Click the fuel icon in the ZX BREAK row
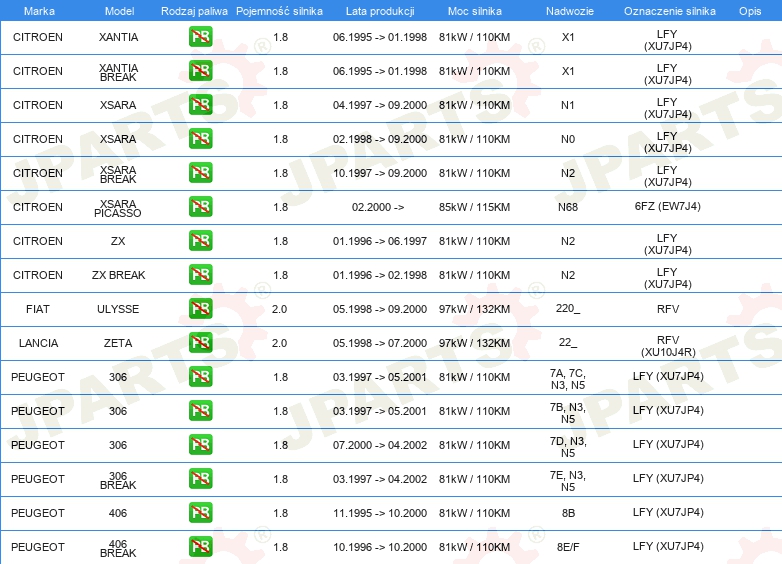Screen dimensions: 782x564 pos(200,274)
